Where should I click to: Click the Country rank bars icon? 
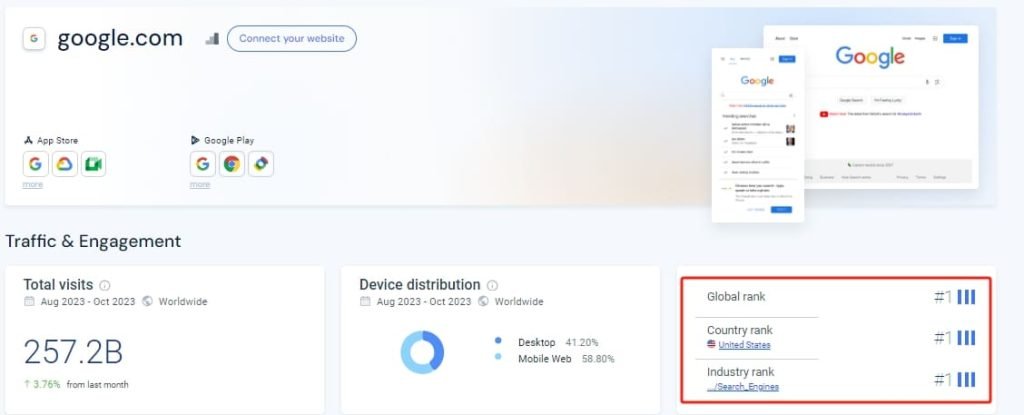click(966, 338)
